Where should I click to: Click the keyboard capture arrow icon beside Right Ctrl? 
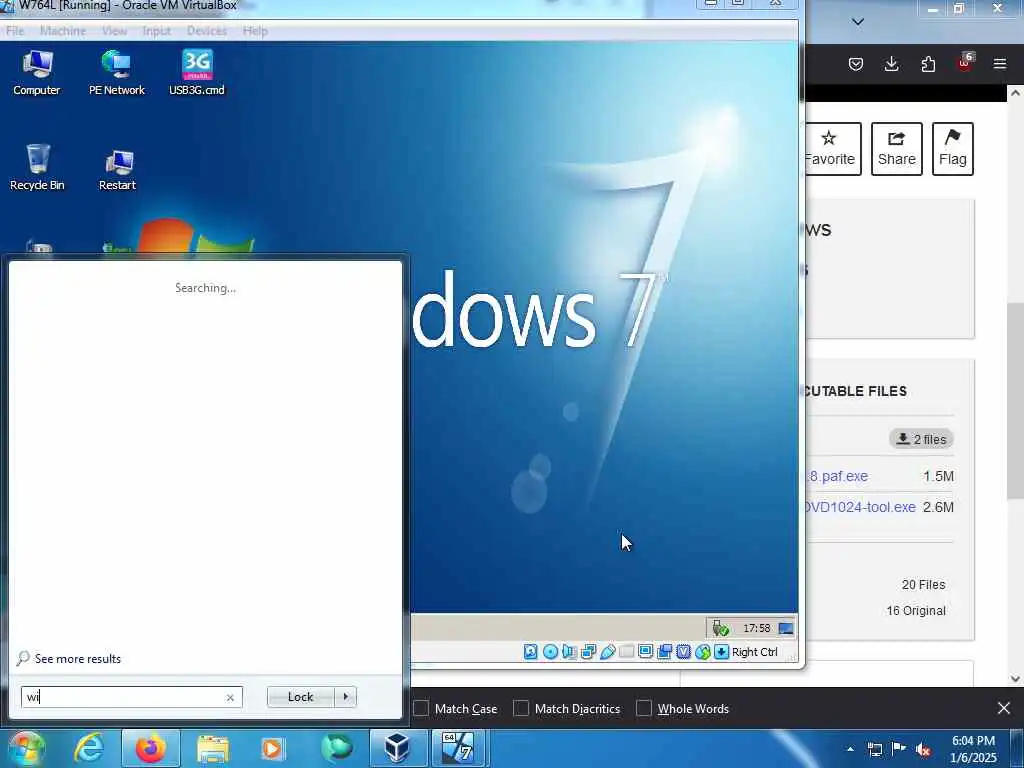(721, 652)
